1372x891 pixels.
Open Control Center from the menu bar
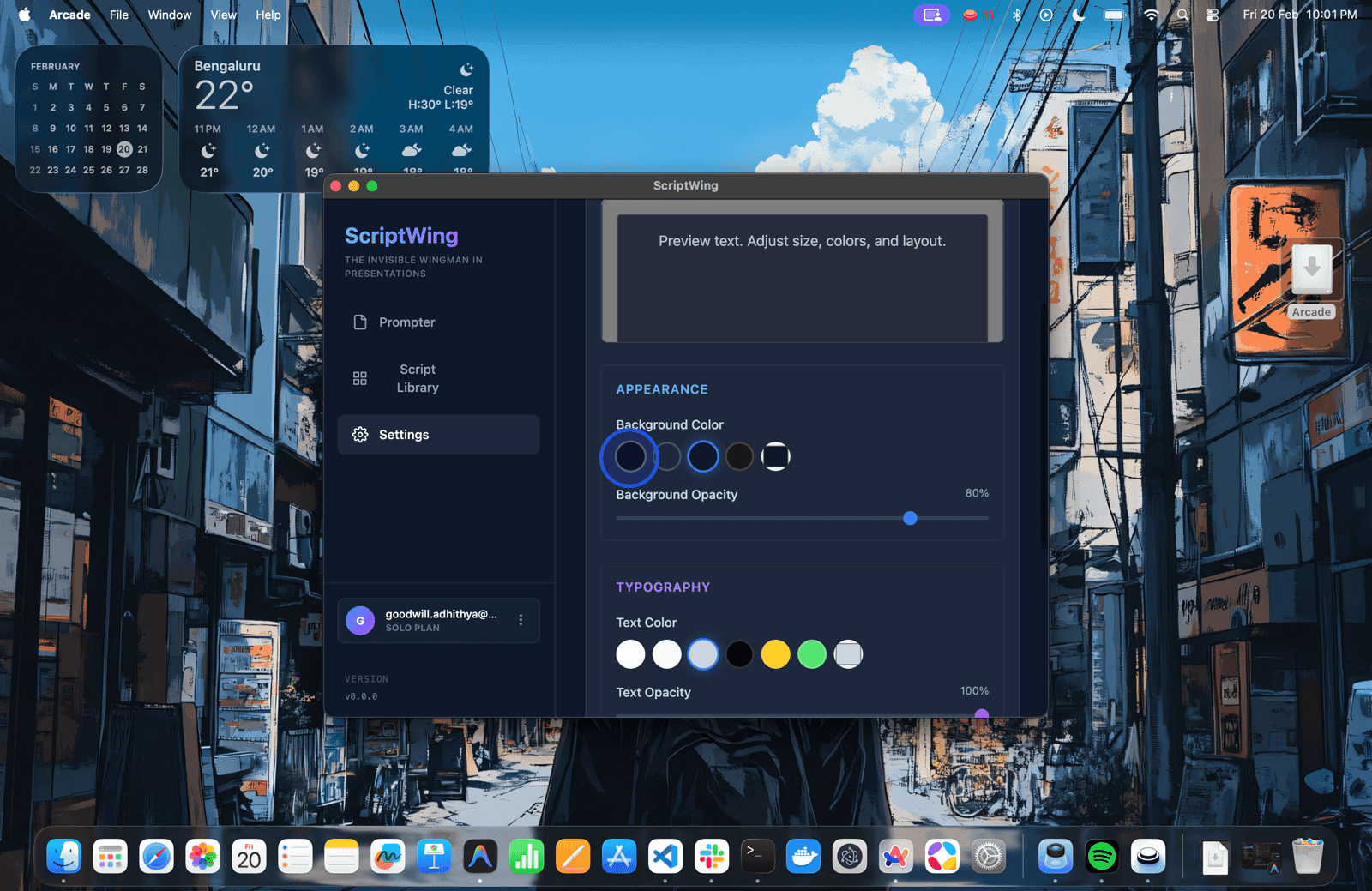click(1213, 15)
